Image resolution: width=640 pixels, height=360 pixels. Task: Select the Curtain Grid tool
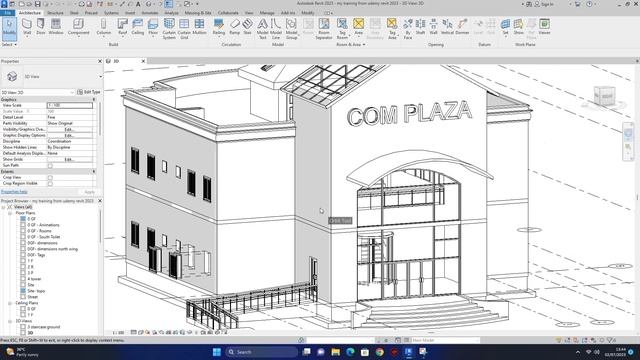pos(184,29)
